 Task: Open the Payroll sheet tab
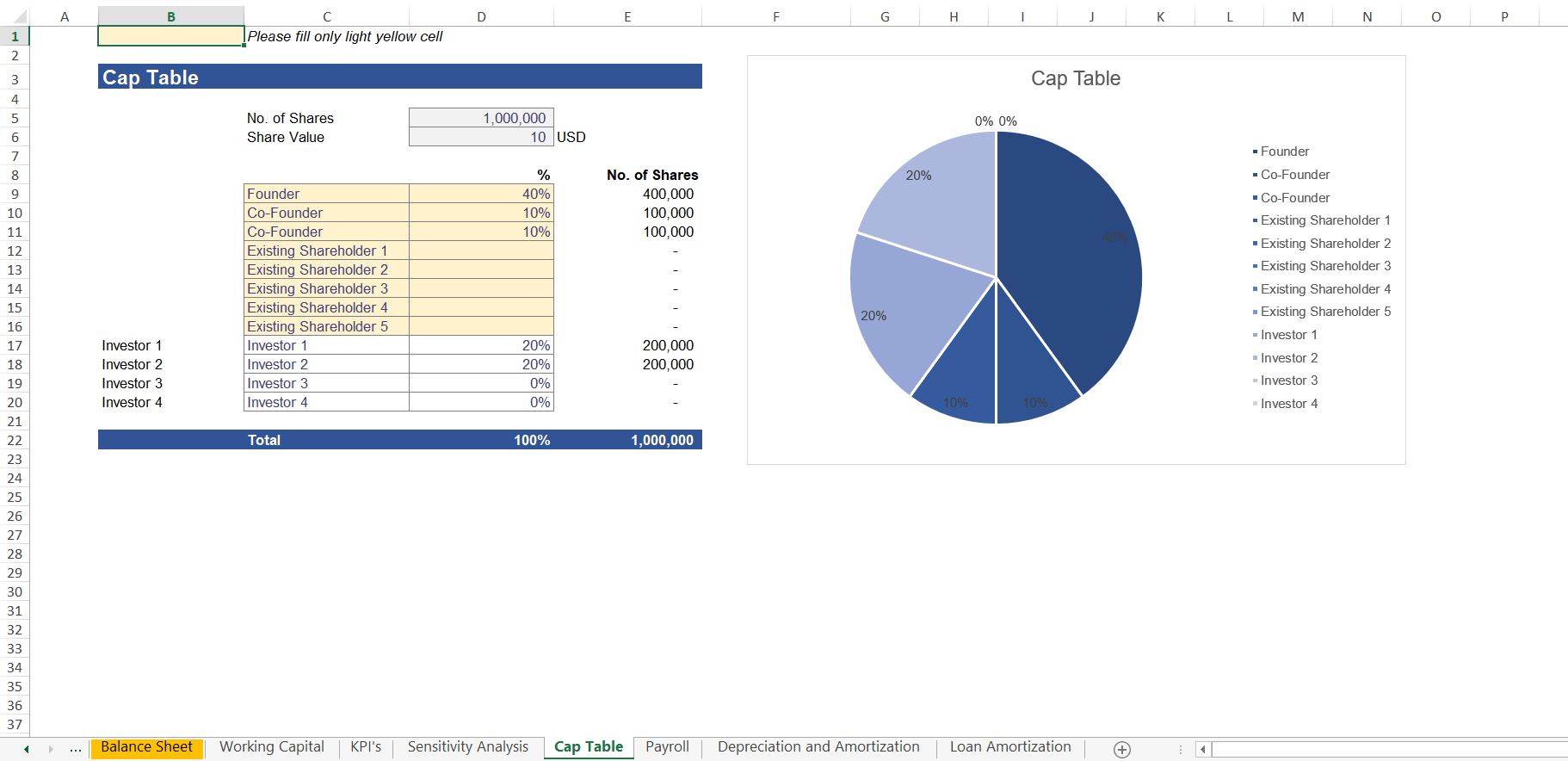(x=667, y=747)
